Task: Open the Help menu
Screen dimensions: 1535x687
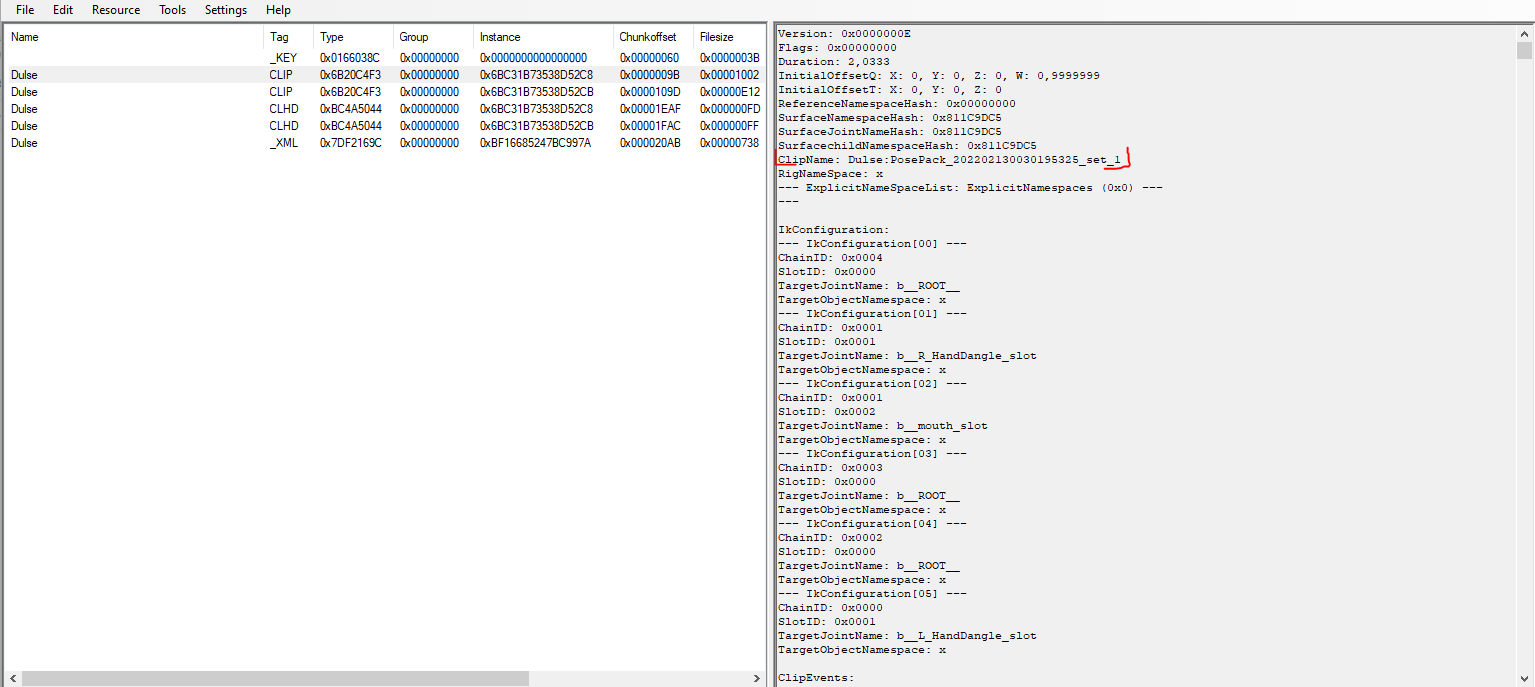Action: coord(279,10)
